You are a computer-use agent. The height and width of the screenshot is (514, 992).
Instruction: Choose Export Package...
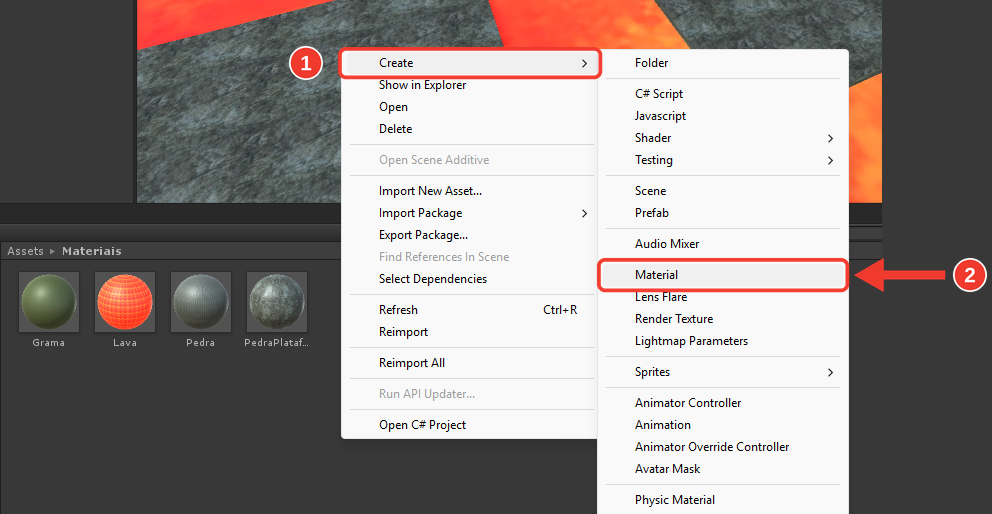coord(469,235)
